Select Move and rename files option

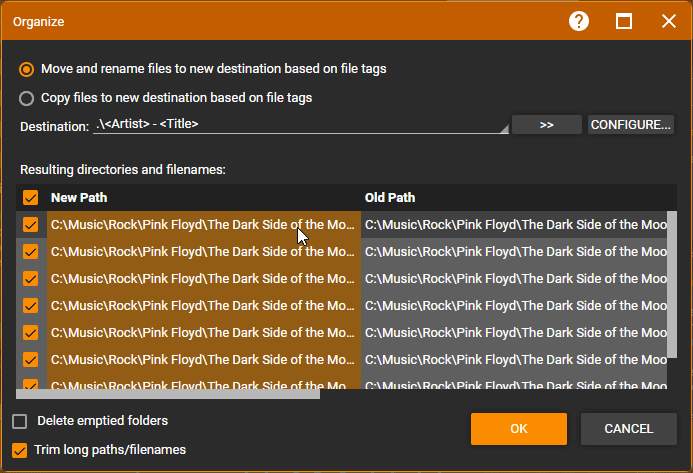click(x=27, y=69)
